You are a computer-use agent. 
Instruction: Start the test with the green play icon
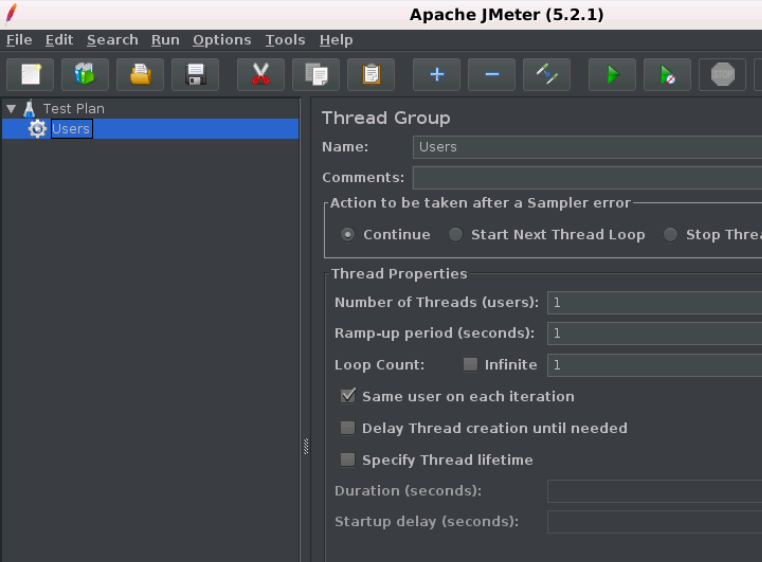612,74
